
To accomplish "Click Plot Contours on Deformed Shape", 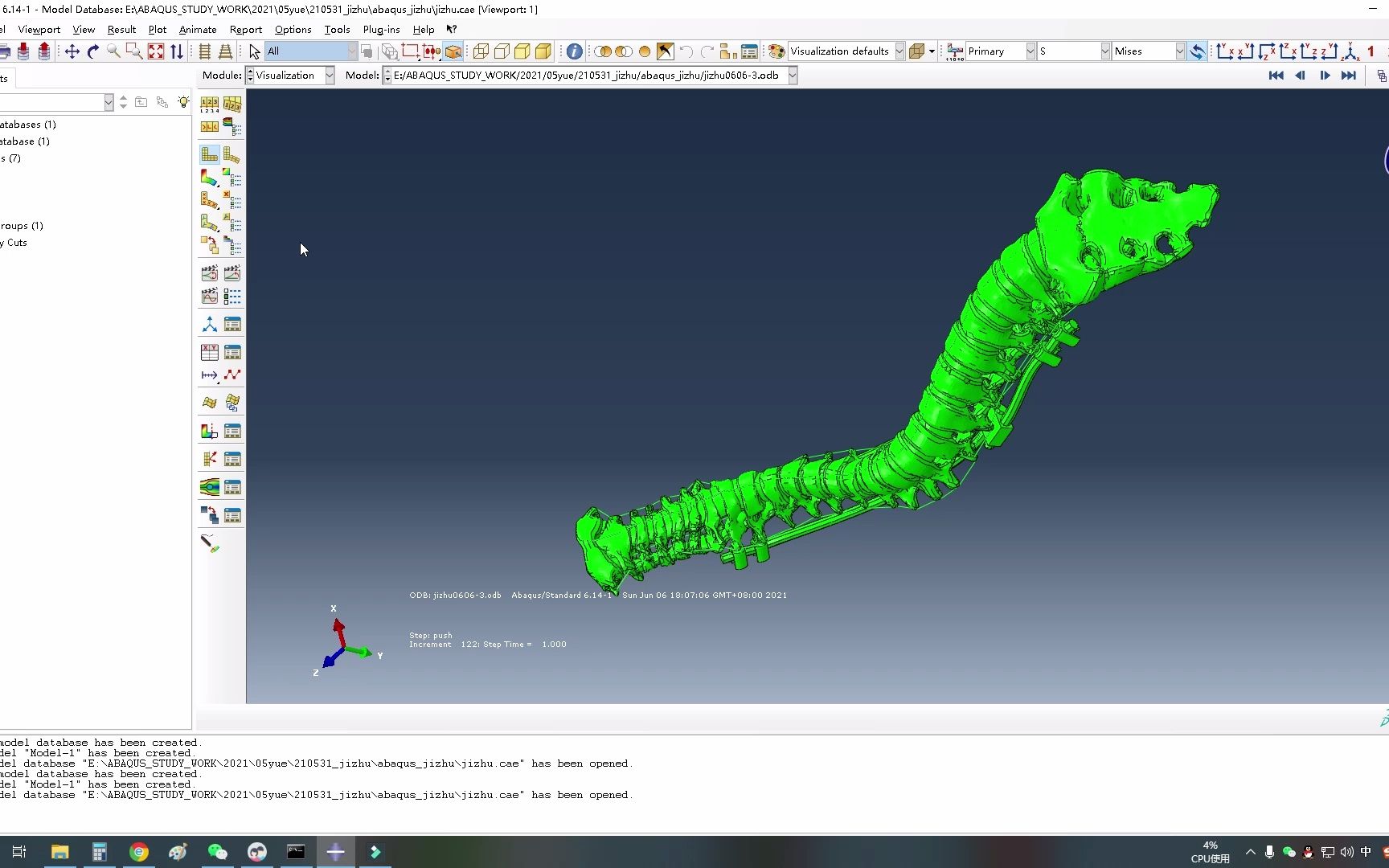I will coord(209,177).
